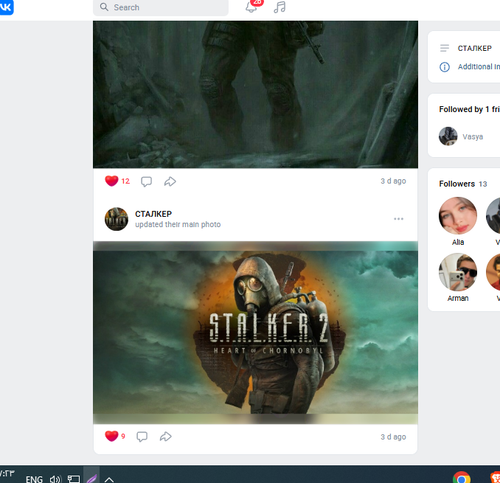This screenshot has width=500, height=483.
Task: Open the VK home logo
Action: pos(6,7)
